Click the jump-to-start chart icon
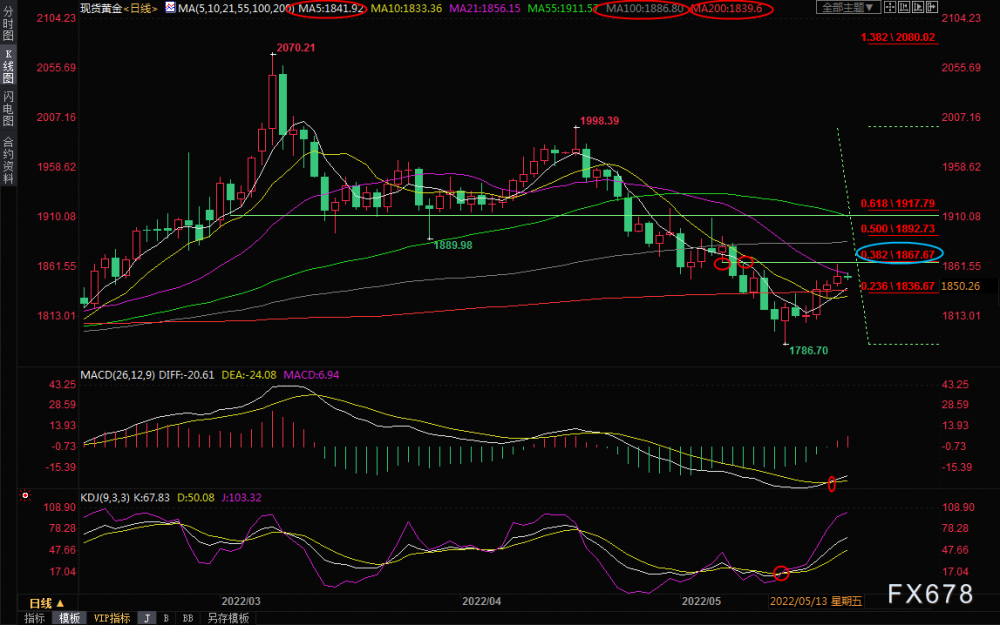The width and height of the screenshot is (1000, 625). click(x=904, y=8)
